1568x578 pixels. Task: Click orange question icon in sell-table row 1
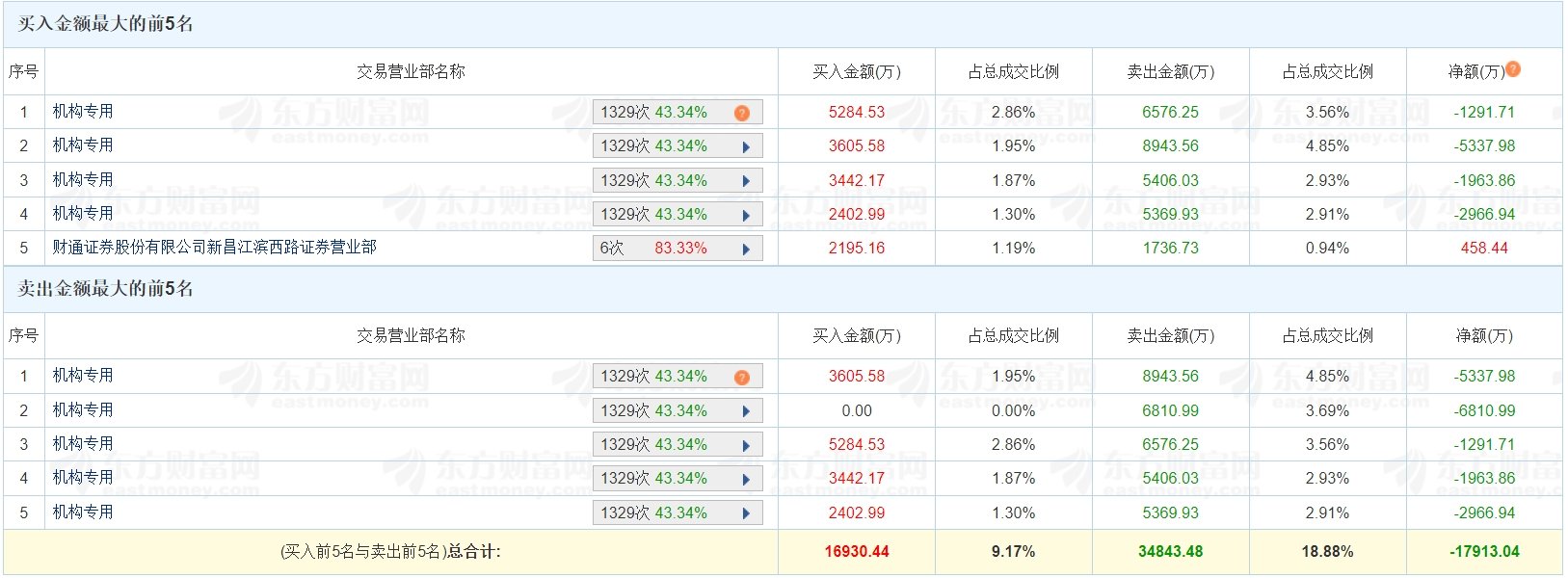(x=742, y=378)
